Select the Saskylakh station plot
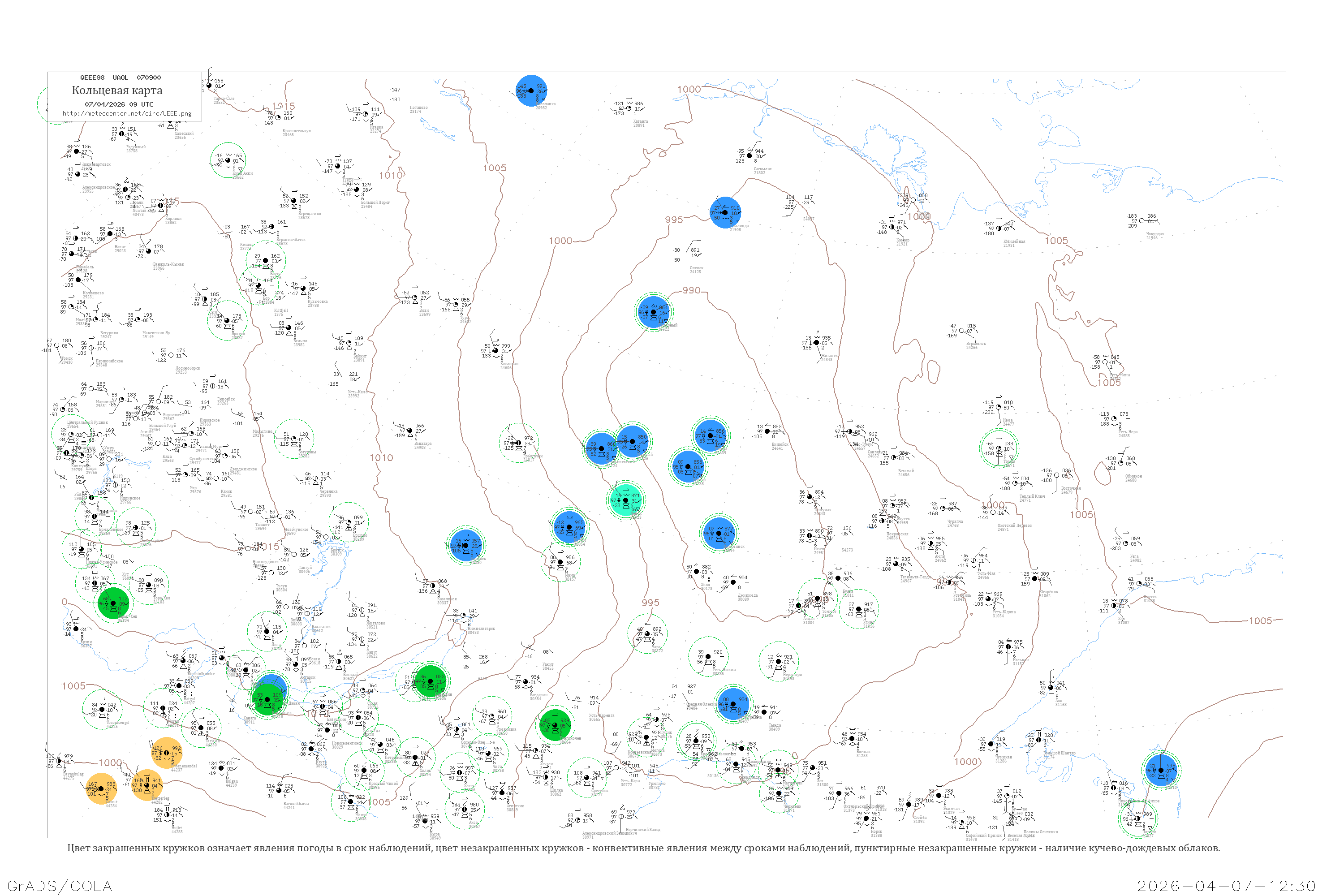The width and height of the screenshot is (1344, 896). [x=750, y=155]
